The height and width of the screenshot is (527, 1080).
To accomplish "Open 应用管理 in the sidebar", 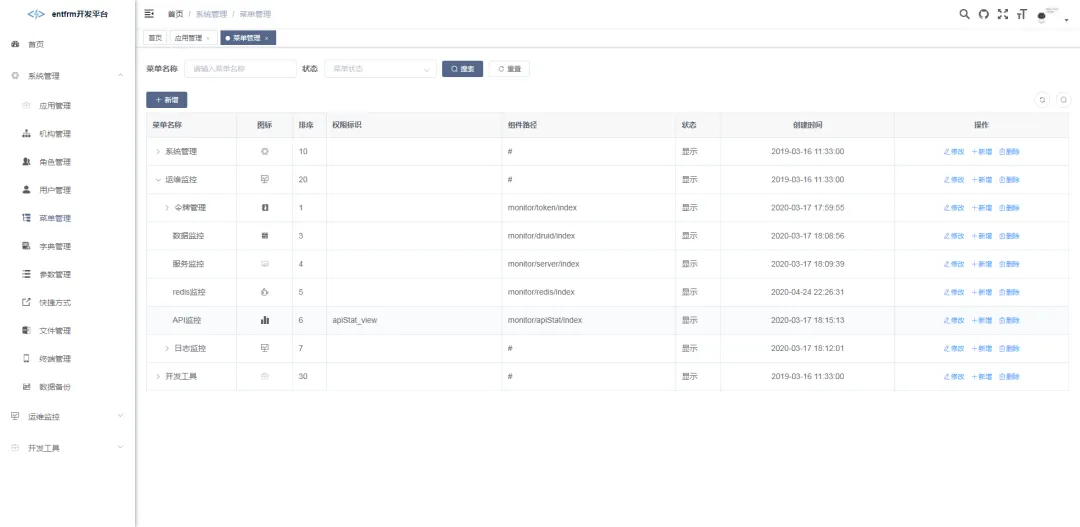I will (x=67, y=106).
